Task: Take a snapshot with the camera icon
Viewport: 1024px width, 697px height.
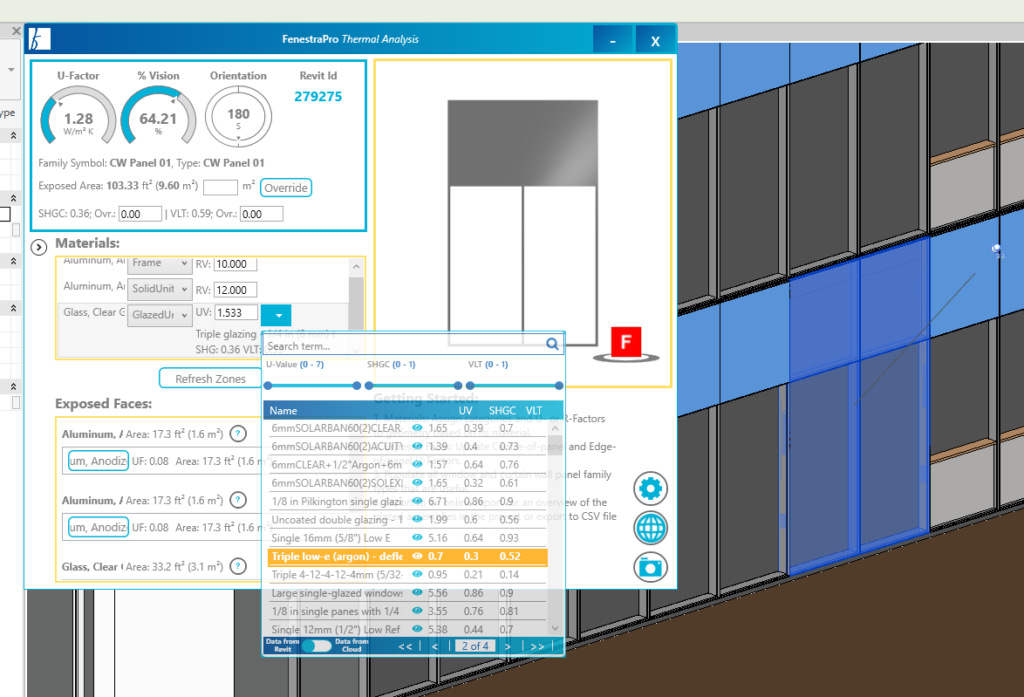Action: (650, 567)
